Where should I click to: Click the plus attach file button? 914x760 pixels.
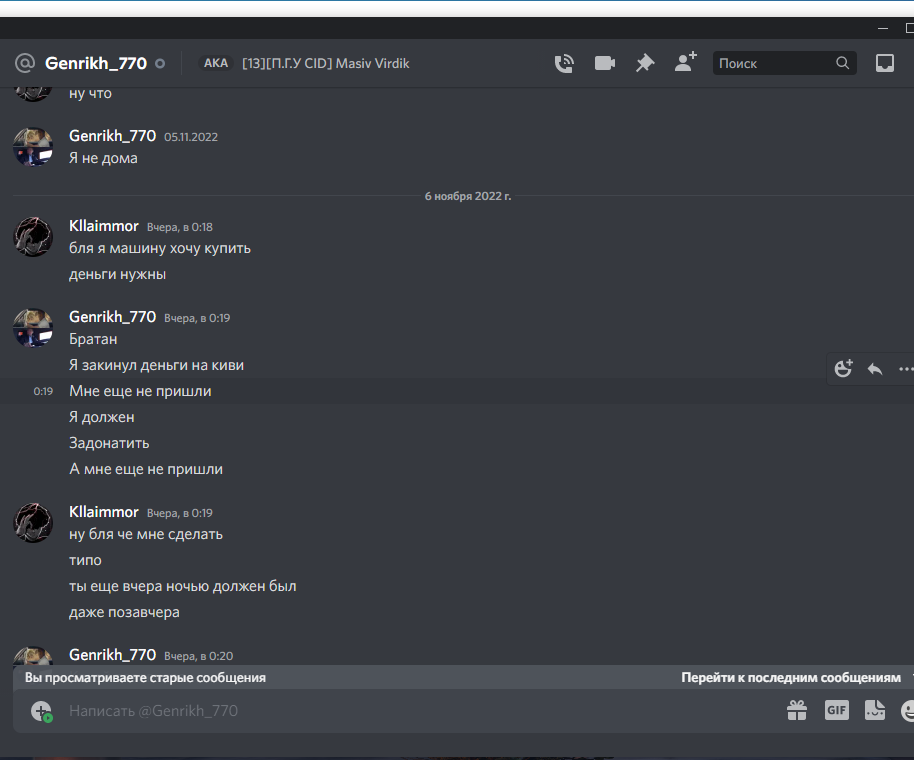tap(41, 711)
